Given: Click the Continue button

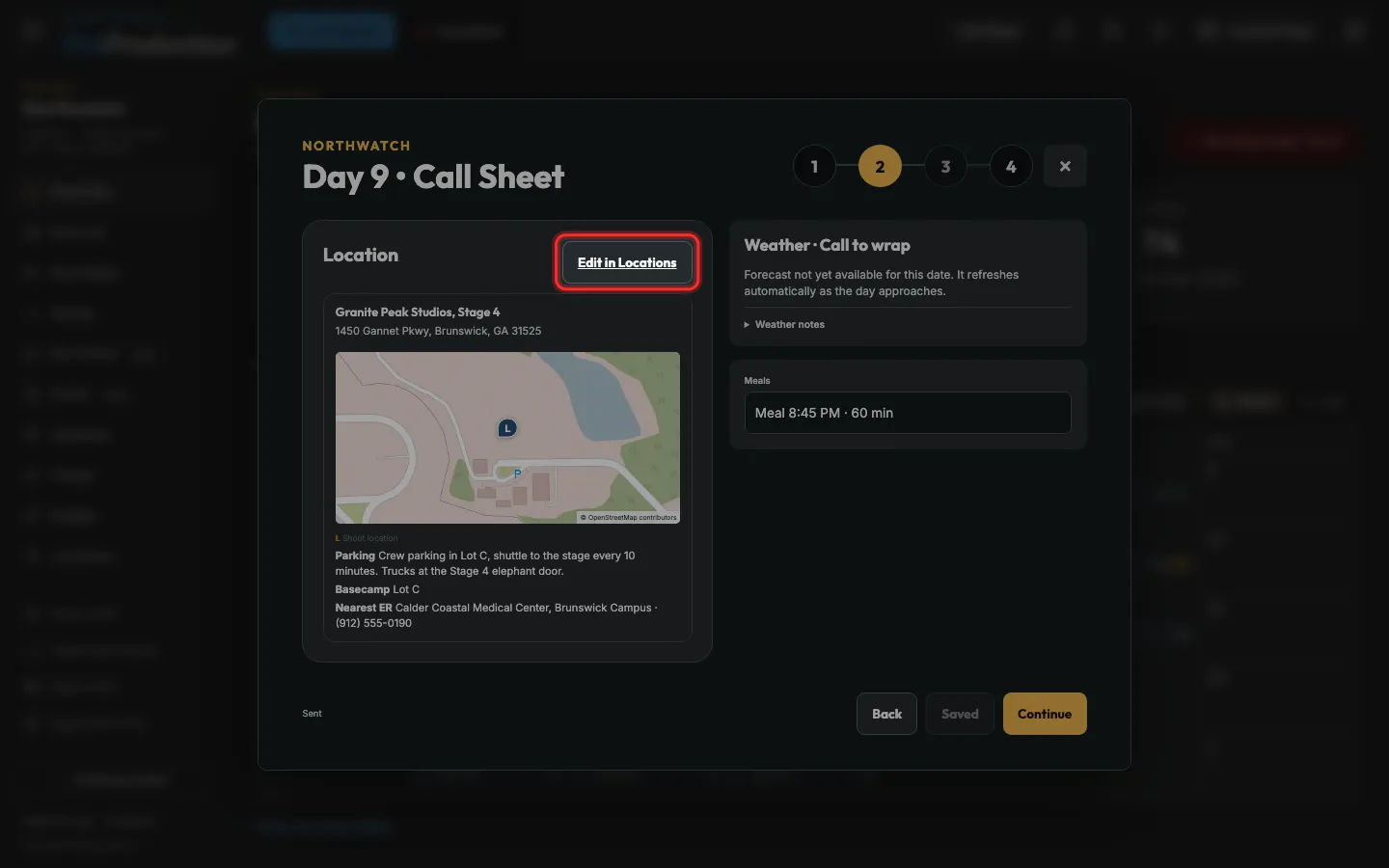Looking at the screenshot, I should point(1045,714).
